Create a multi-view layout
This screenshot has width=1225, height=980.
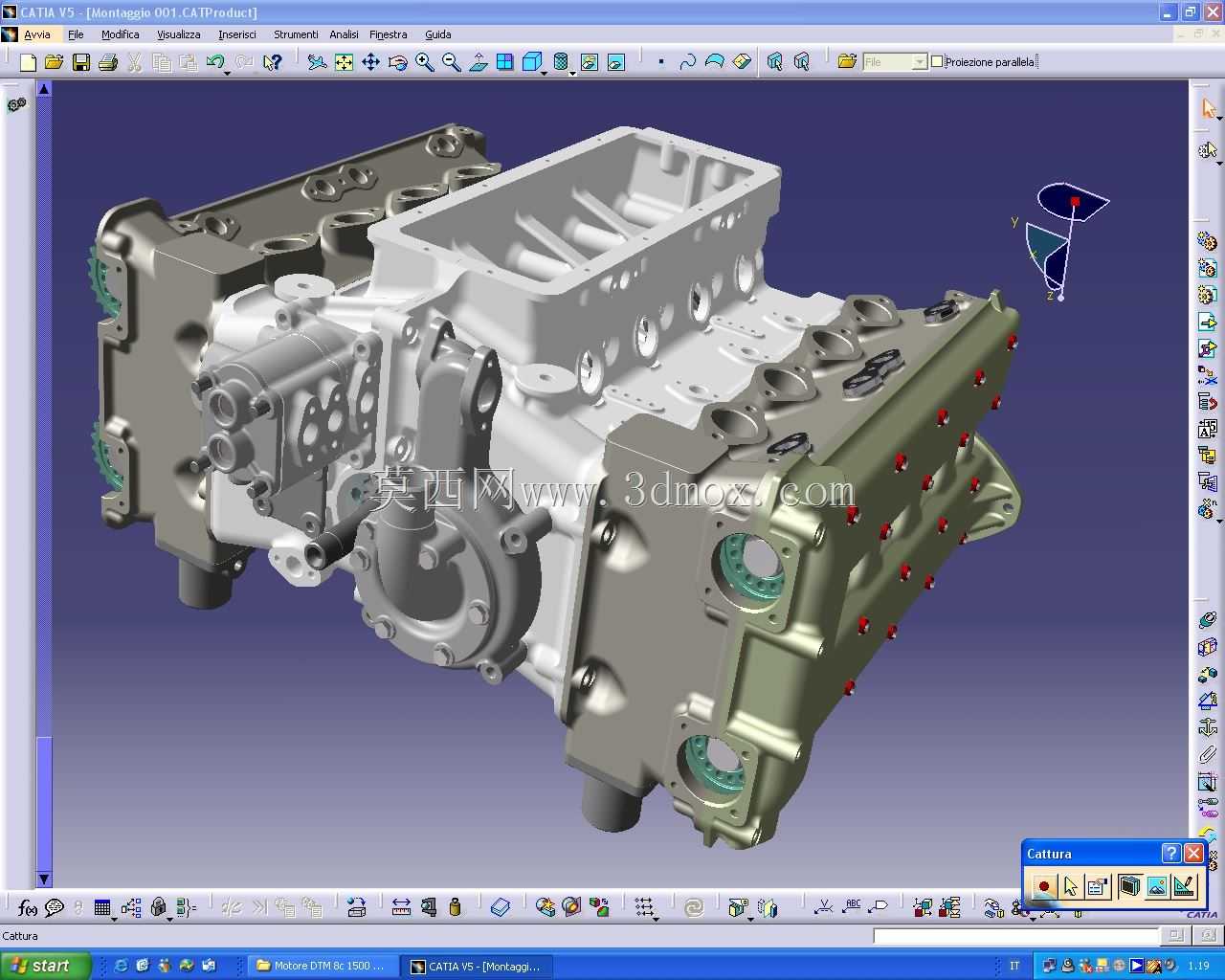tap(505, 62)
